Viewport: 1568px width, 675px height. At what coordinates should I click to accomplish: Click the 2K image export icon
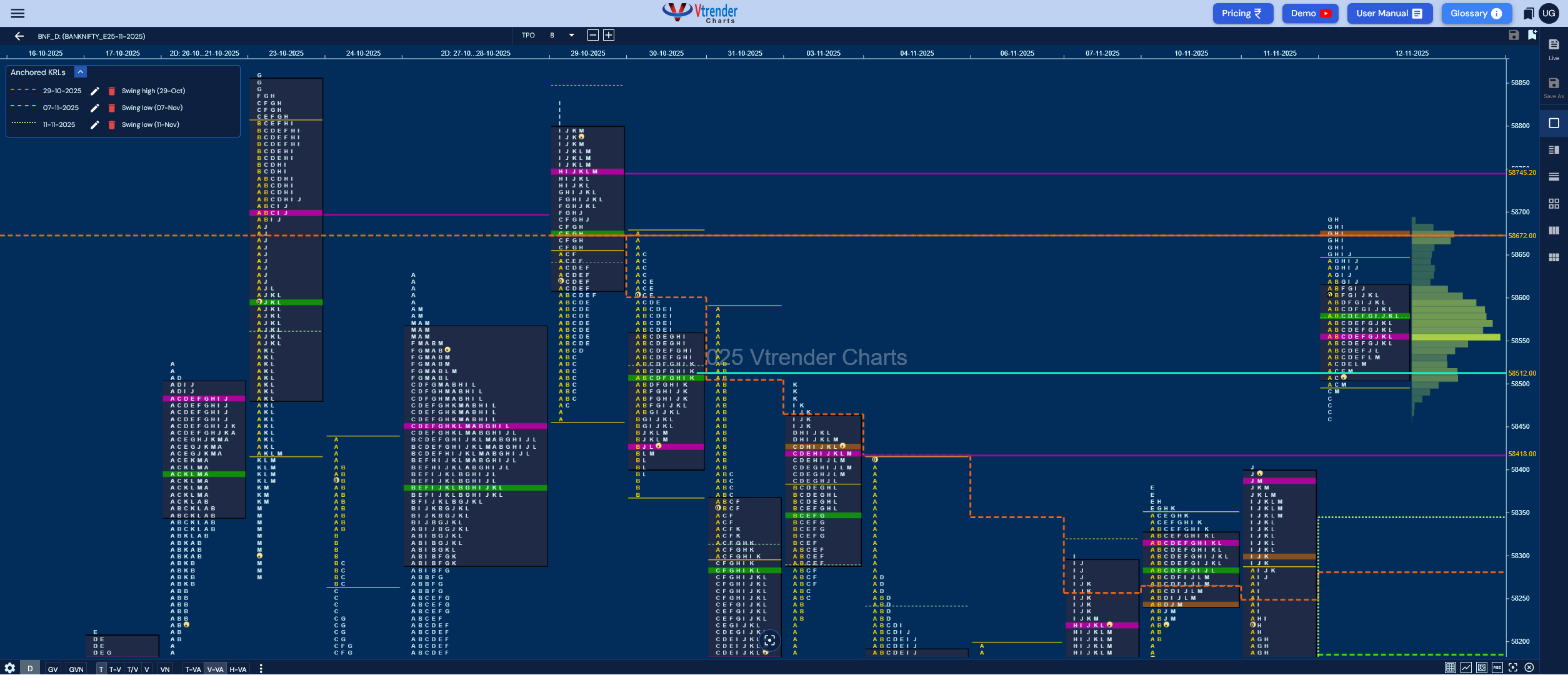[1482, 667]
